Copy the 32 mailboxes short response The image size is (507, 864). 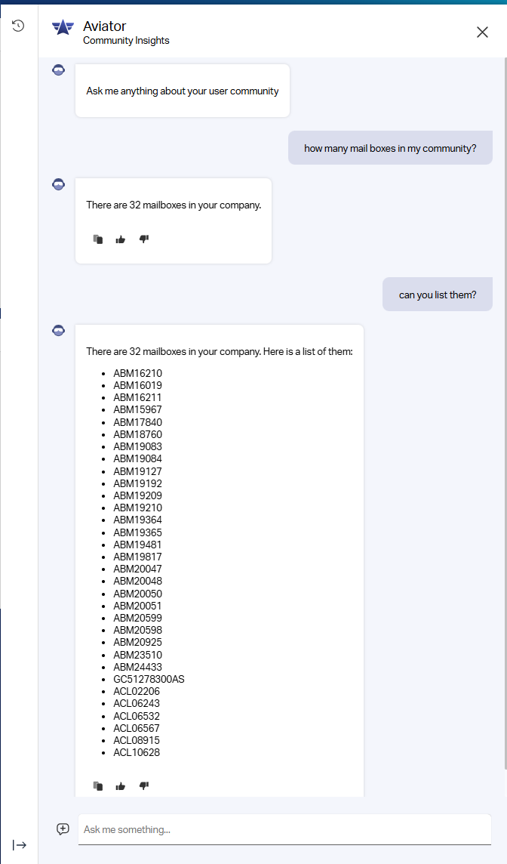click(98, 239)
